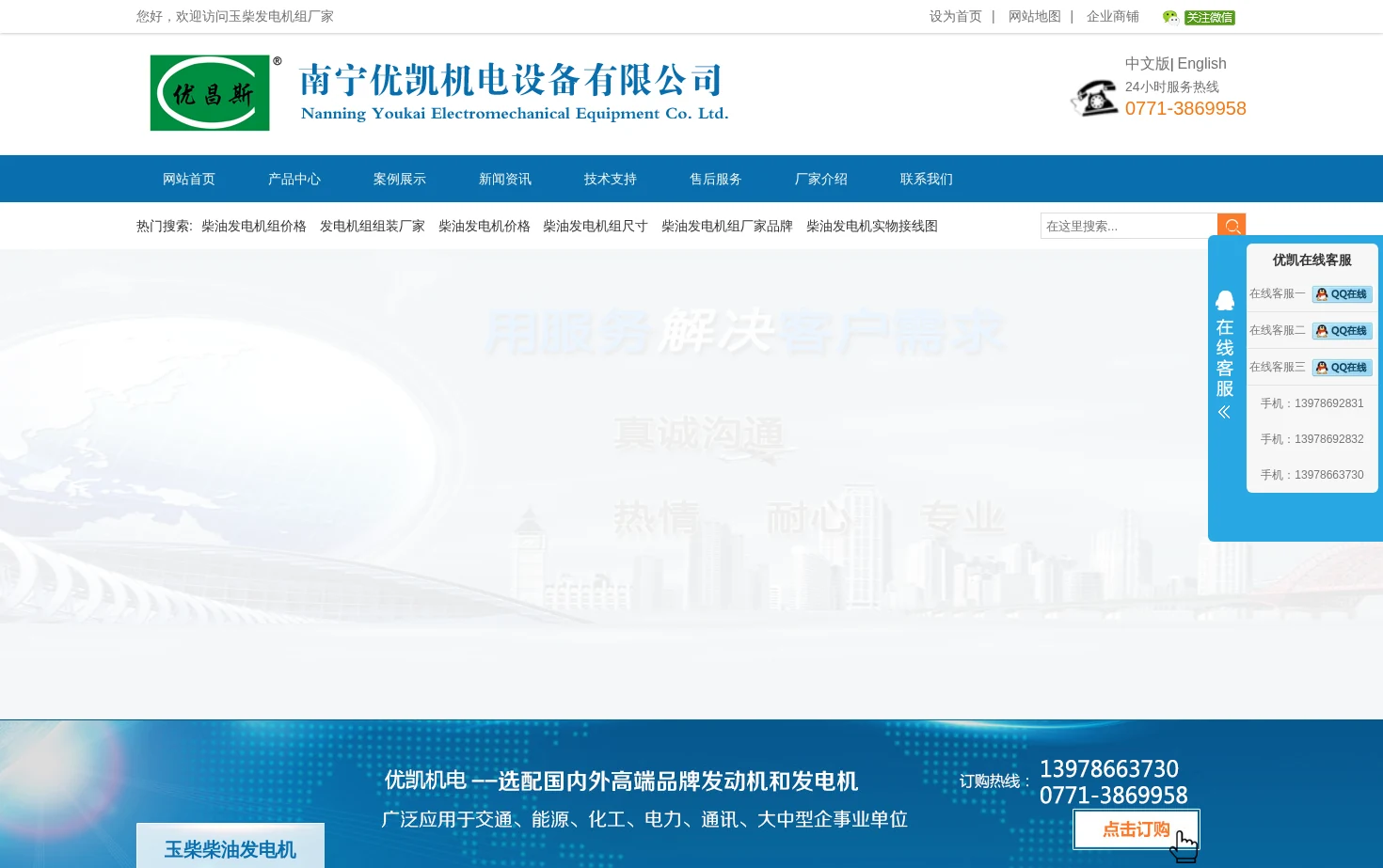The width and height of the screenshot is (1383, 868).
Task: Click hot search 发电机组组装厂家
Action: (373, 226)
